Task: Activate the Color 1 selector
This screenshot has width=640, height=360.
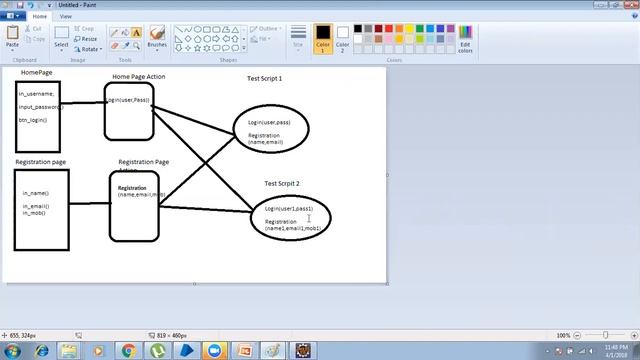Action: pyautogui.click(x=322, y=39)
